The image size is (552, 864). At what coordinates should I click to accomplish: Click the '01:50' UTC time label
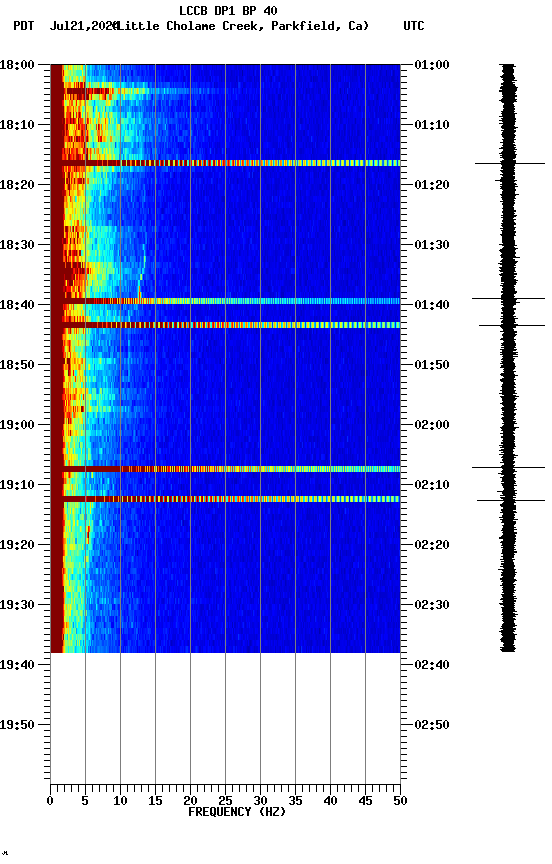(432, 365)
